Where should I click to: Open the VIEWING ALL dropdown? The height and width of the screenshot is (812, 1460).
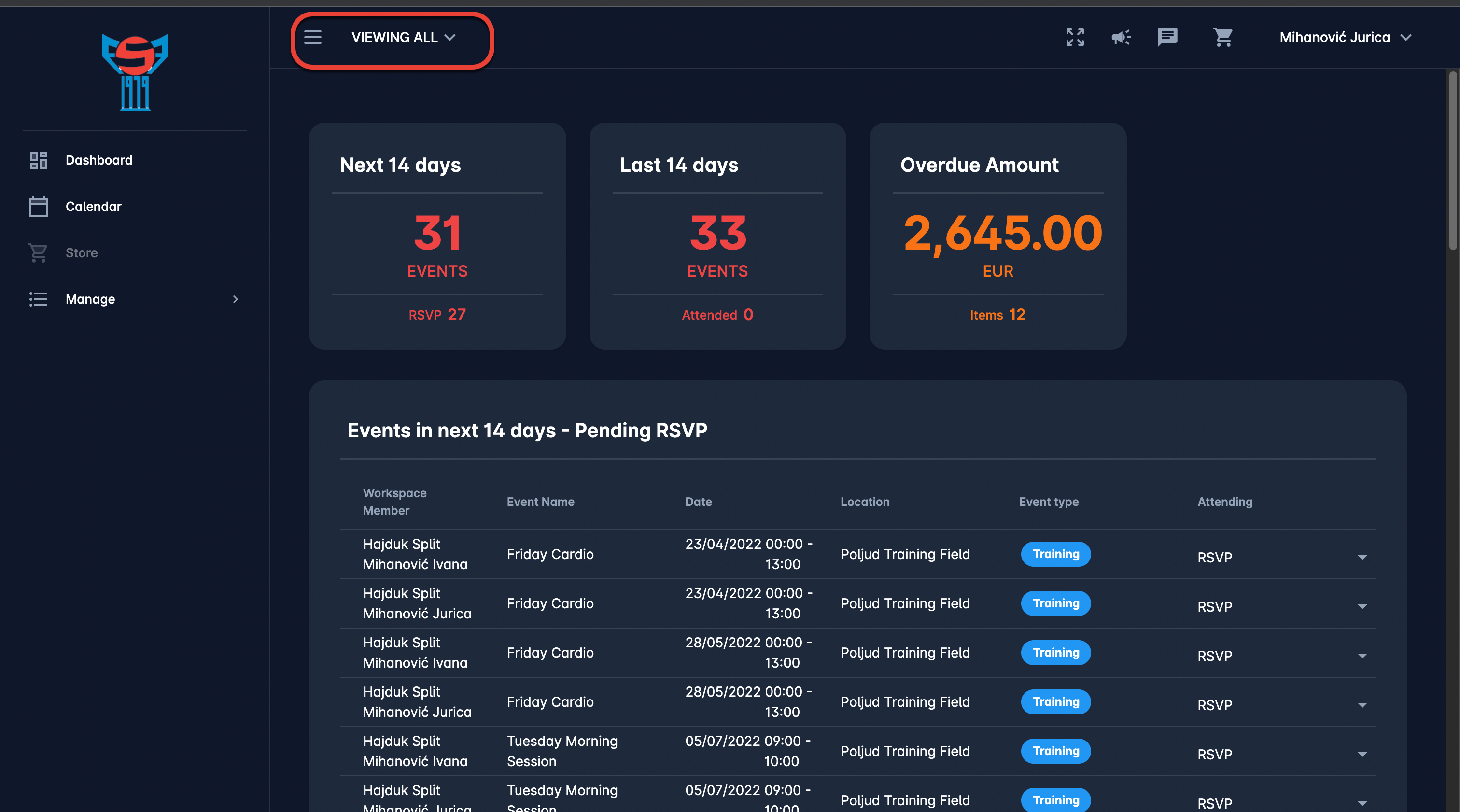403,37
